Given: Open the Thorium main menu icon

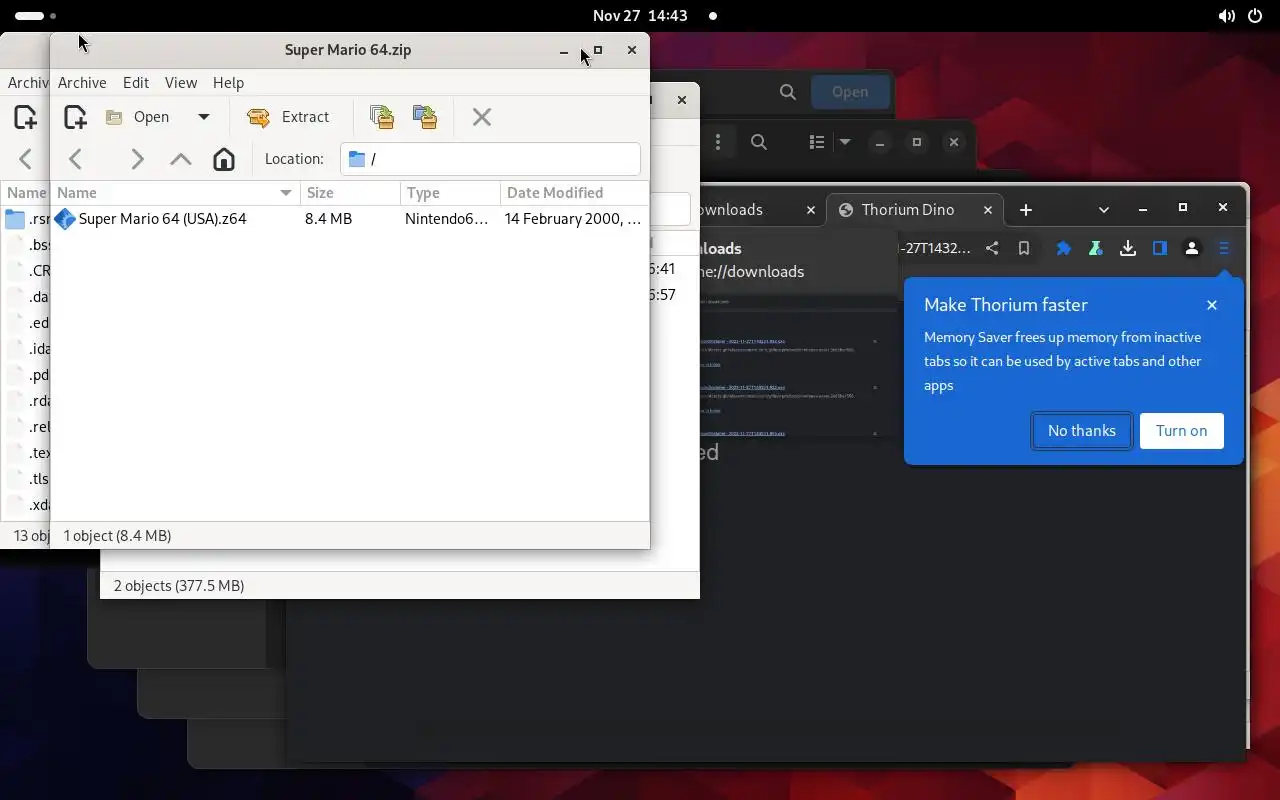Looking at the screenshot, I should point(1224,249).
